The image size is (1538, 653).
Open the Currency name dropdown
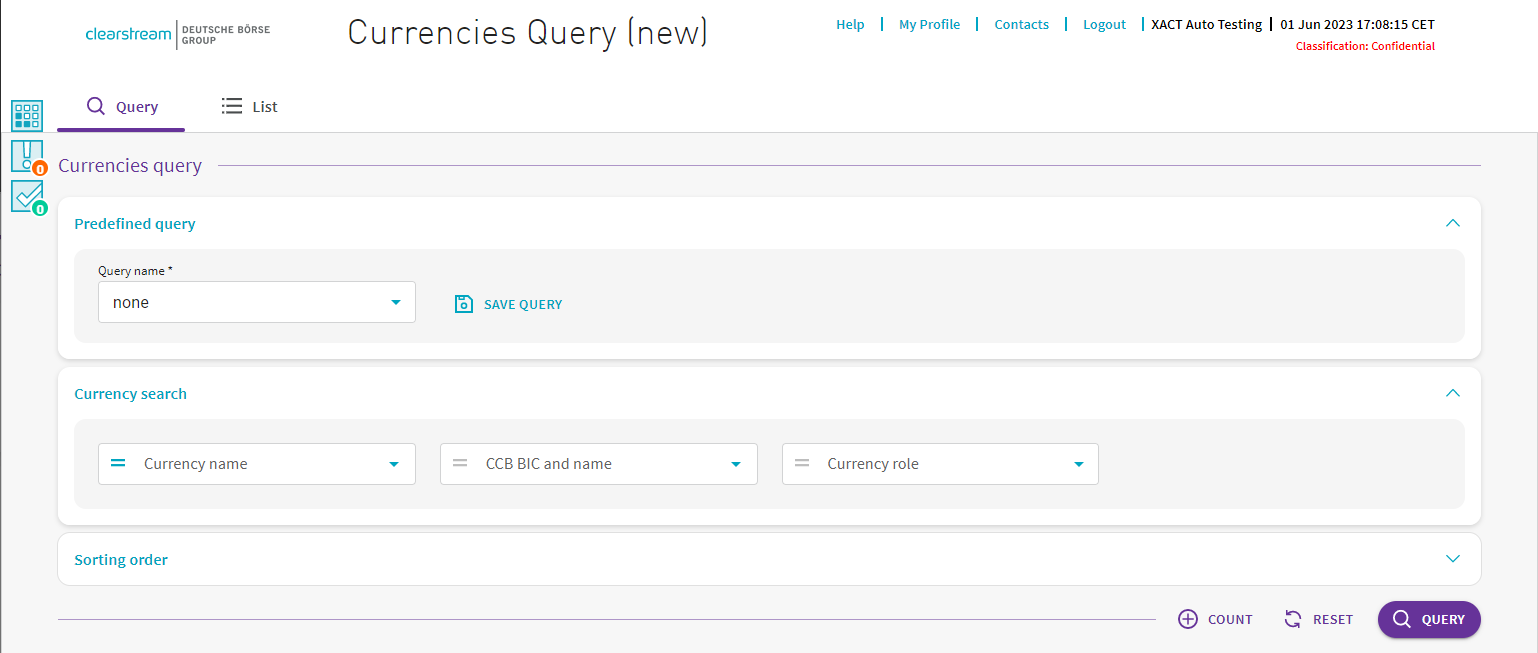257,464
